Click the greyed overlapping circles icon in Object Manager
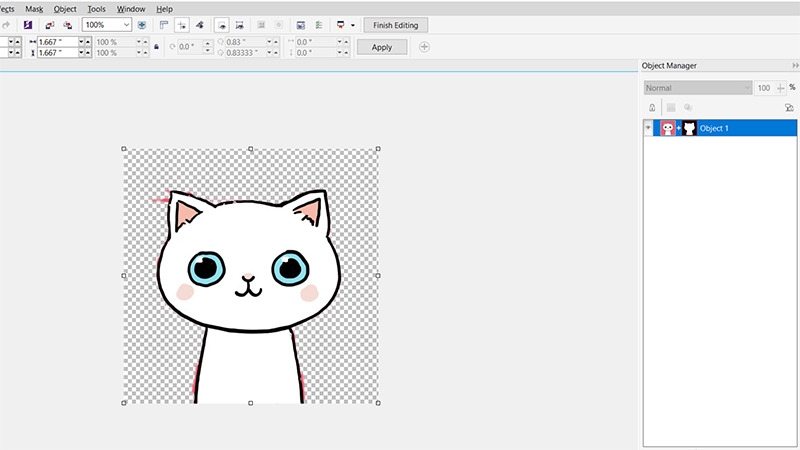 point(688,107)
